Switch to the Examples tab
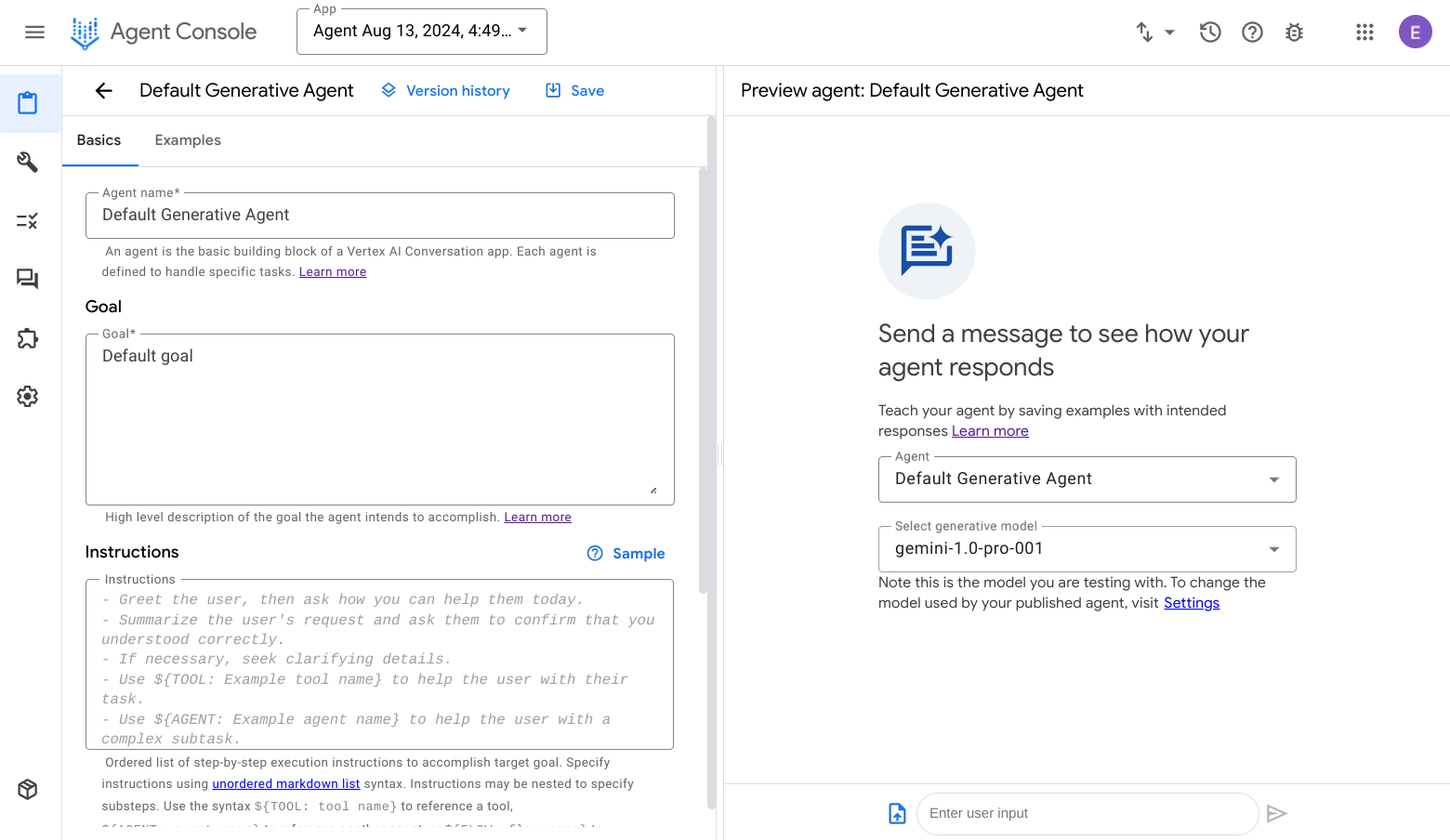The image size is (1450, 840). click(x=188, y=140)
